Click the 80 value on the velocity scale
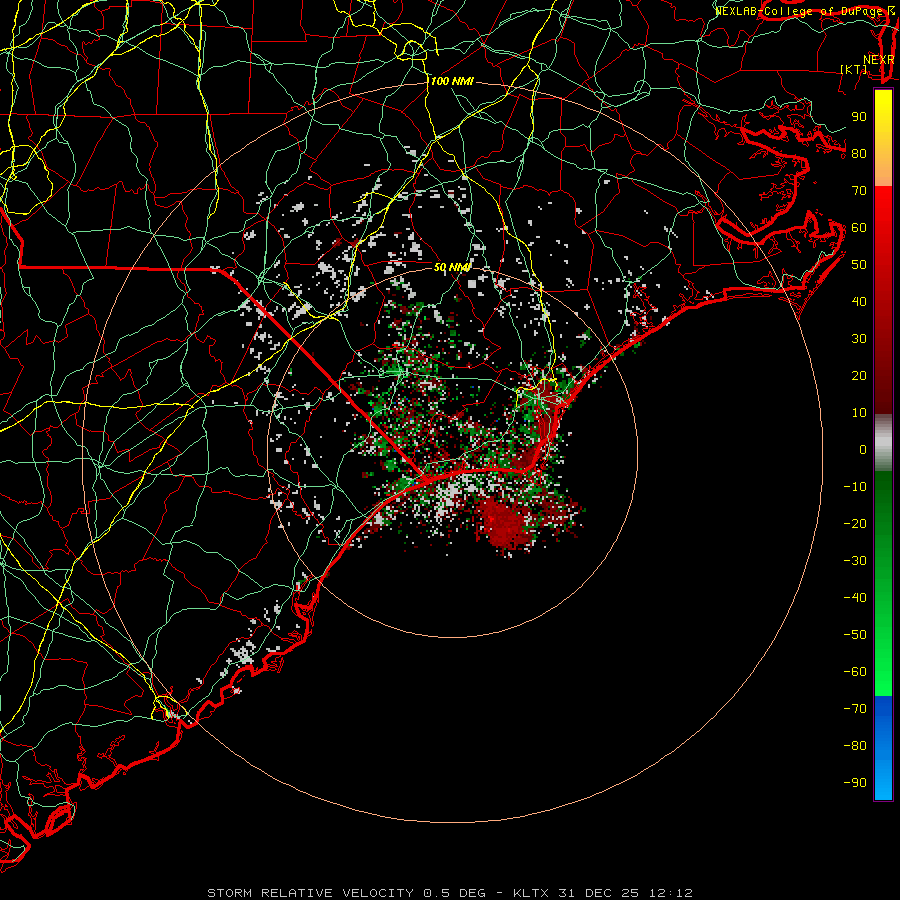The height and width of the screenshot is (900, 900). (859, 154)
